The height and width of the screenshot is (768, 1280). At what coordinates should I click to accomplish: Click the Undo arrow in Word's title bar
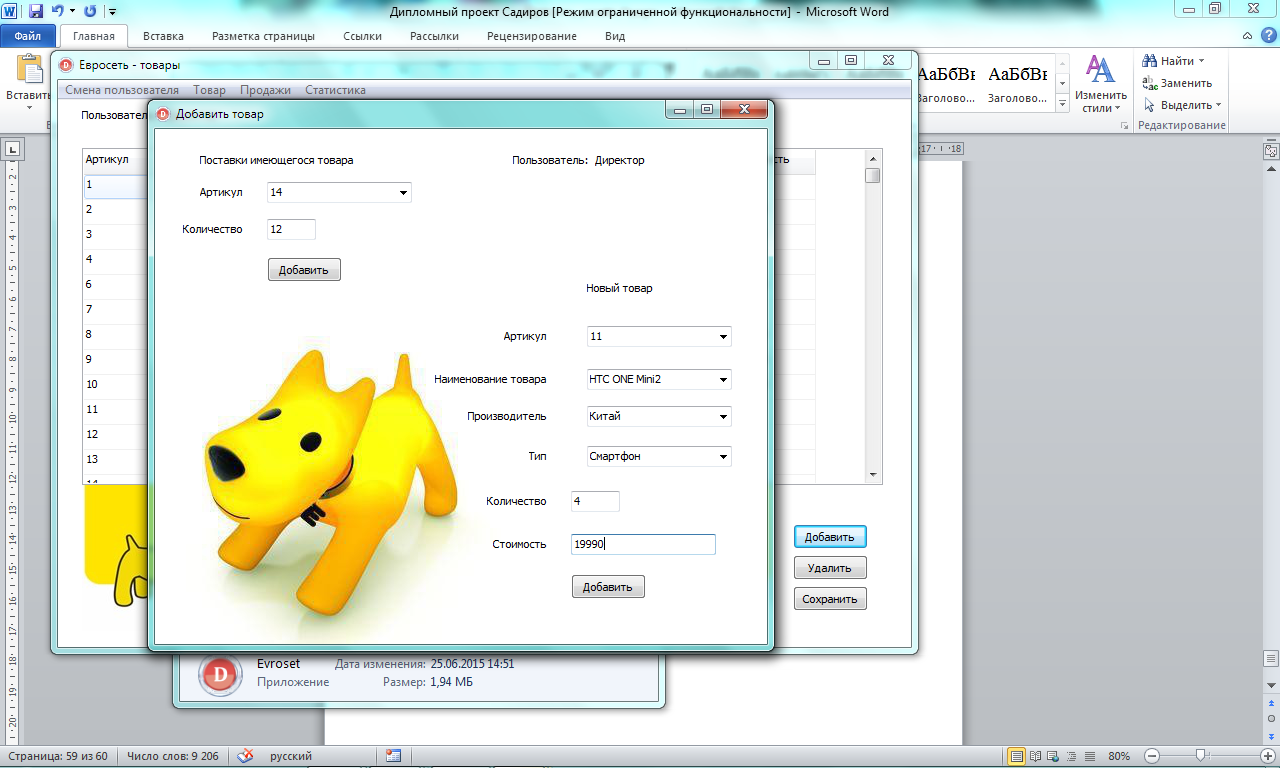tap(57, 12)
